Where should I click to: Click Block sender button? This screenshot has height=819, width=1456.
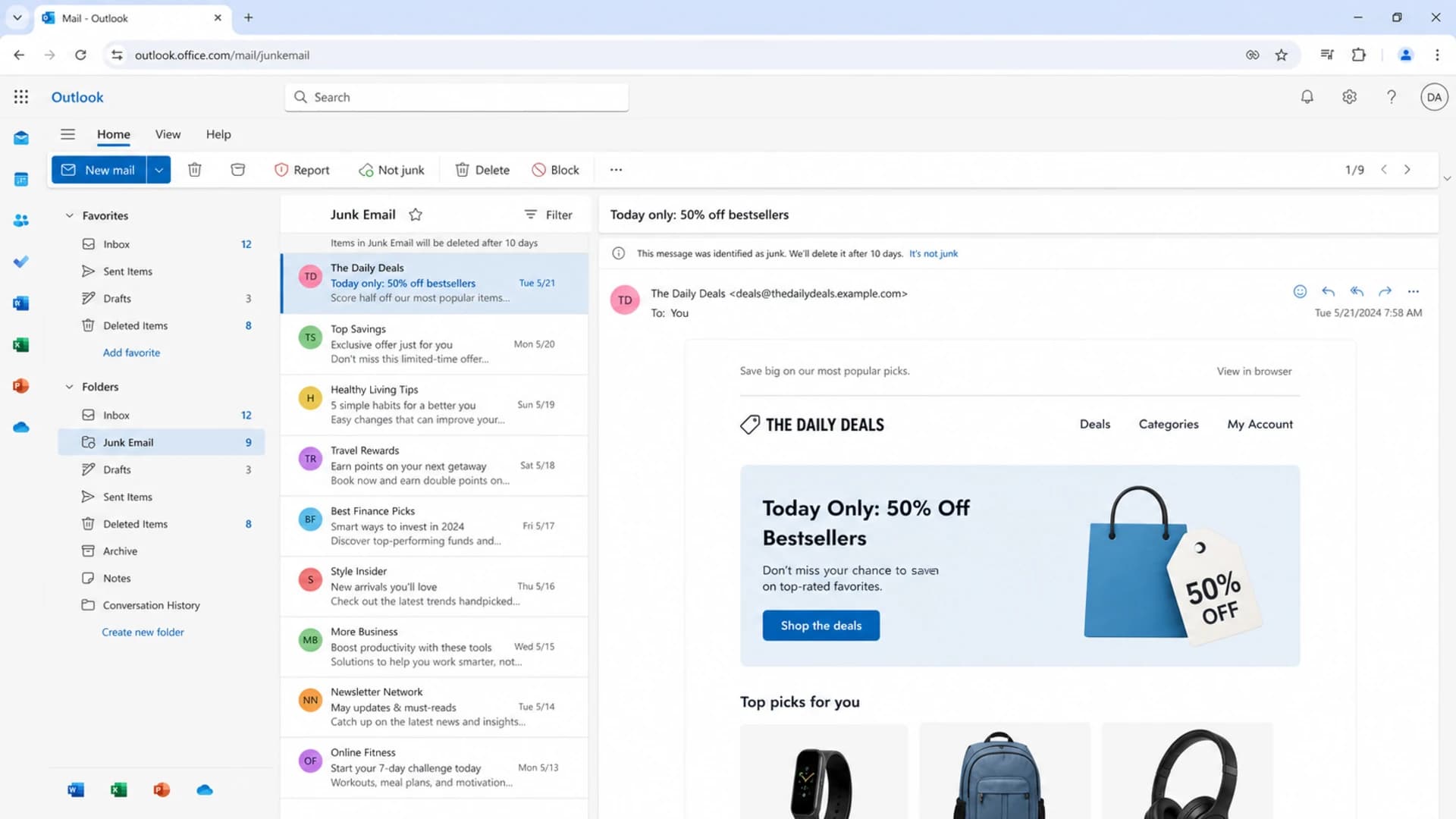click(555, 170)
